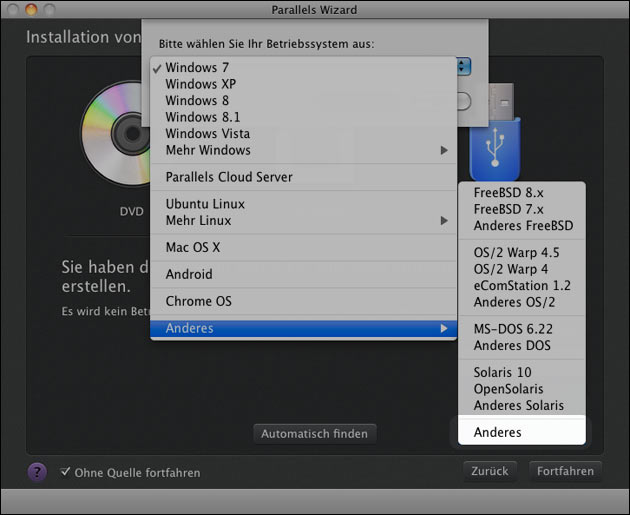Screen dimensions: 630x515
Task: Choose eComStation 1.2
Action: pyautogui.click(x=522, y=286)
